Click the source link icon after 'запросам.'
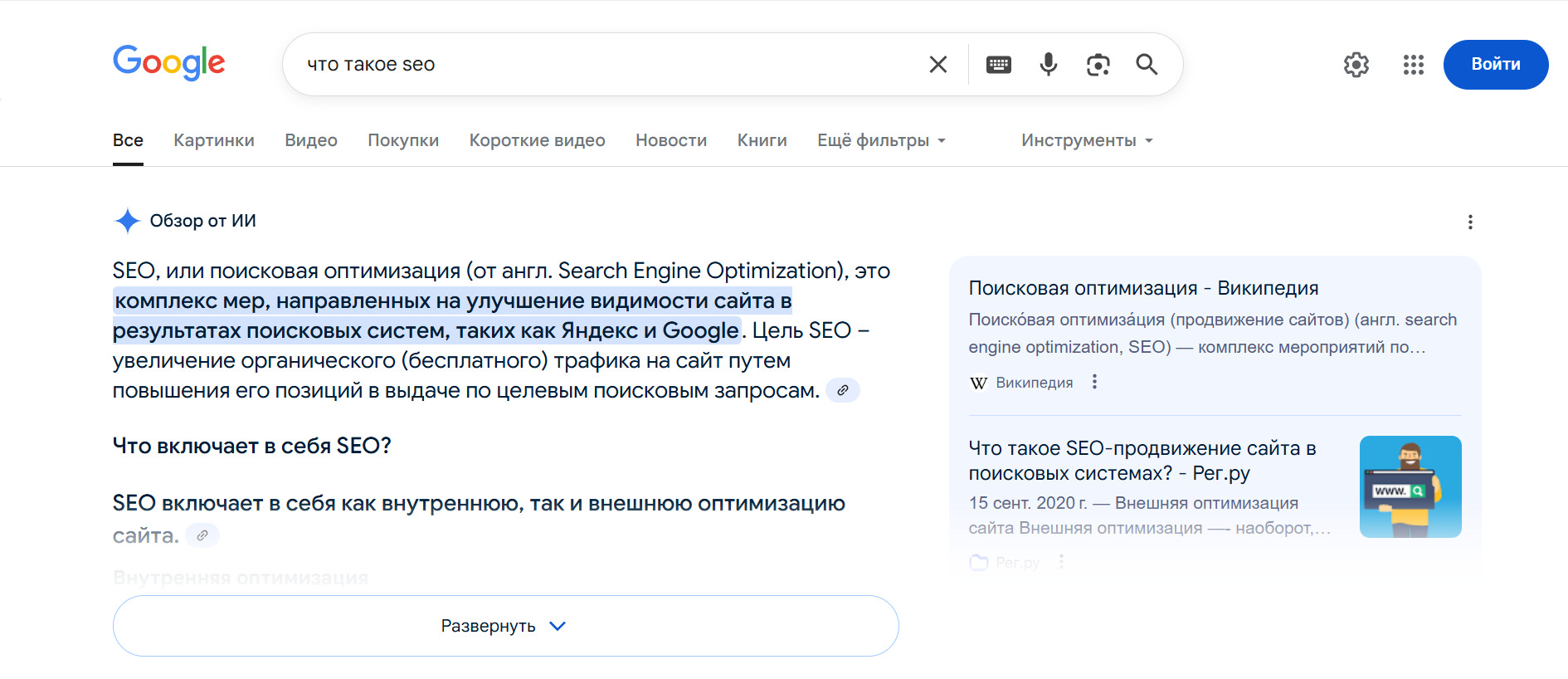Screen dimensions: 1568x679 click(x=843, y=390)
